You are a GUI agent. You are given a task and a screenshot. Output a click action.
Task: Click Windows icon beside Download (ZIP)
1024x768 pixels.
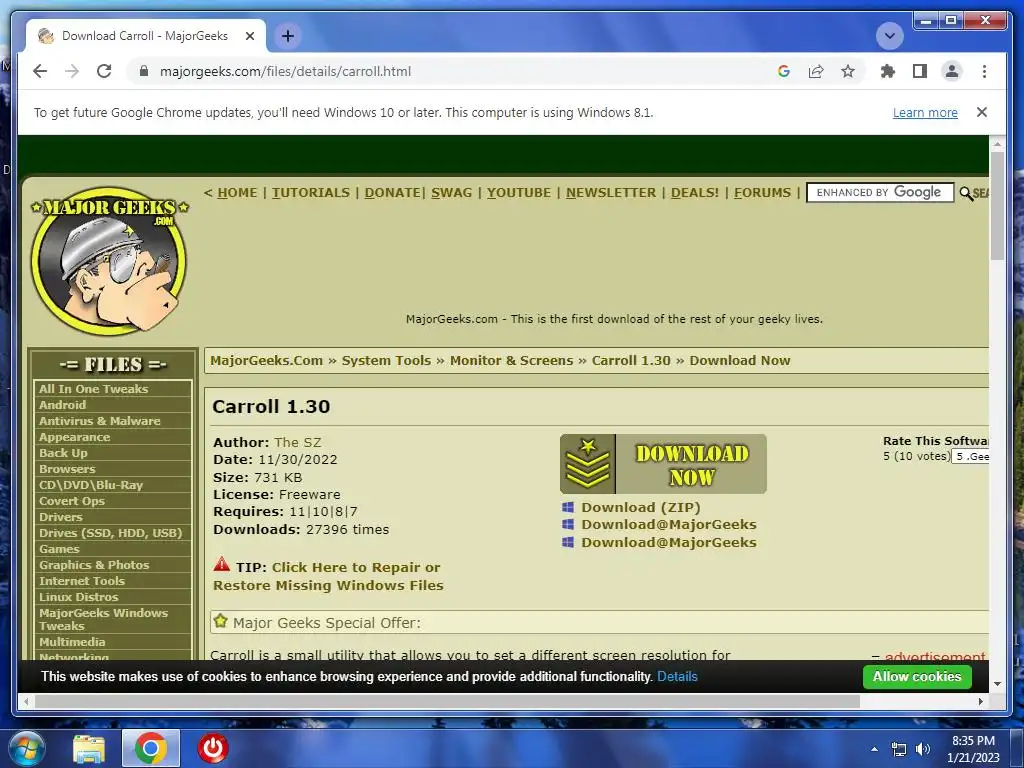coord(568,507)
